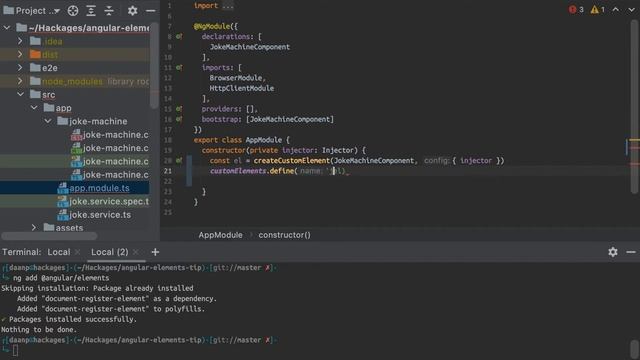Select the node_modules library root row

point(75,81)
